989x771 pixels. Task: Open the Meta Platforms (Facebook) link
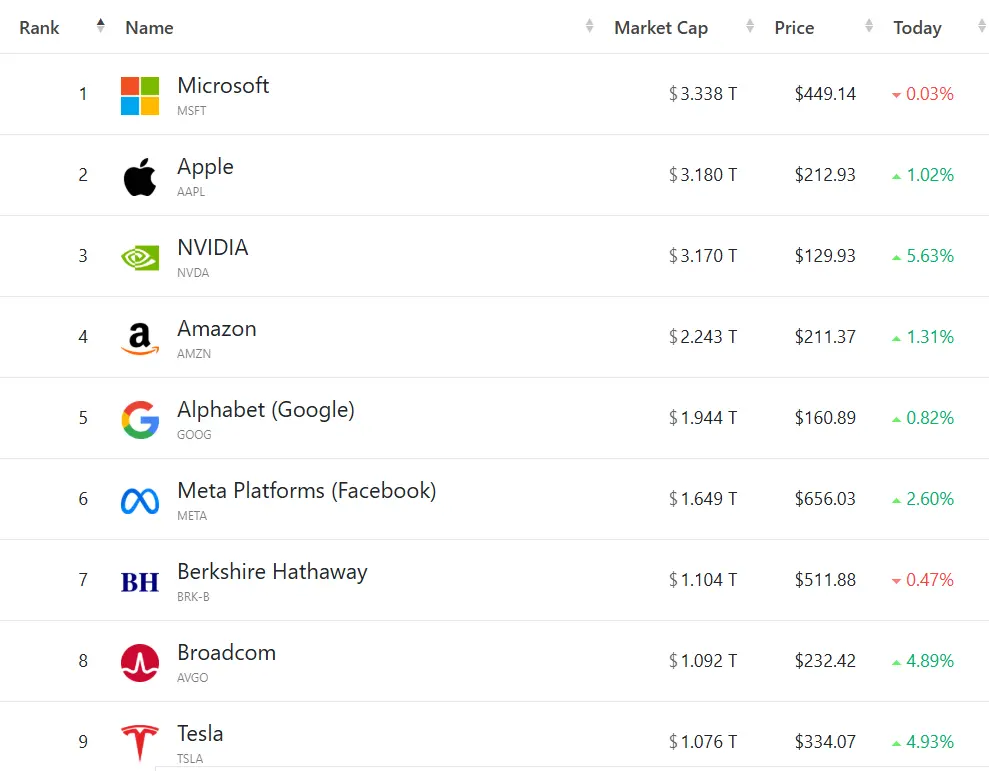click(306, 491)
